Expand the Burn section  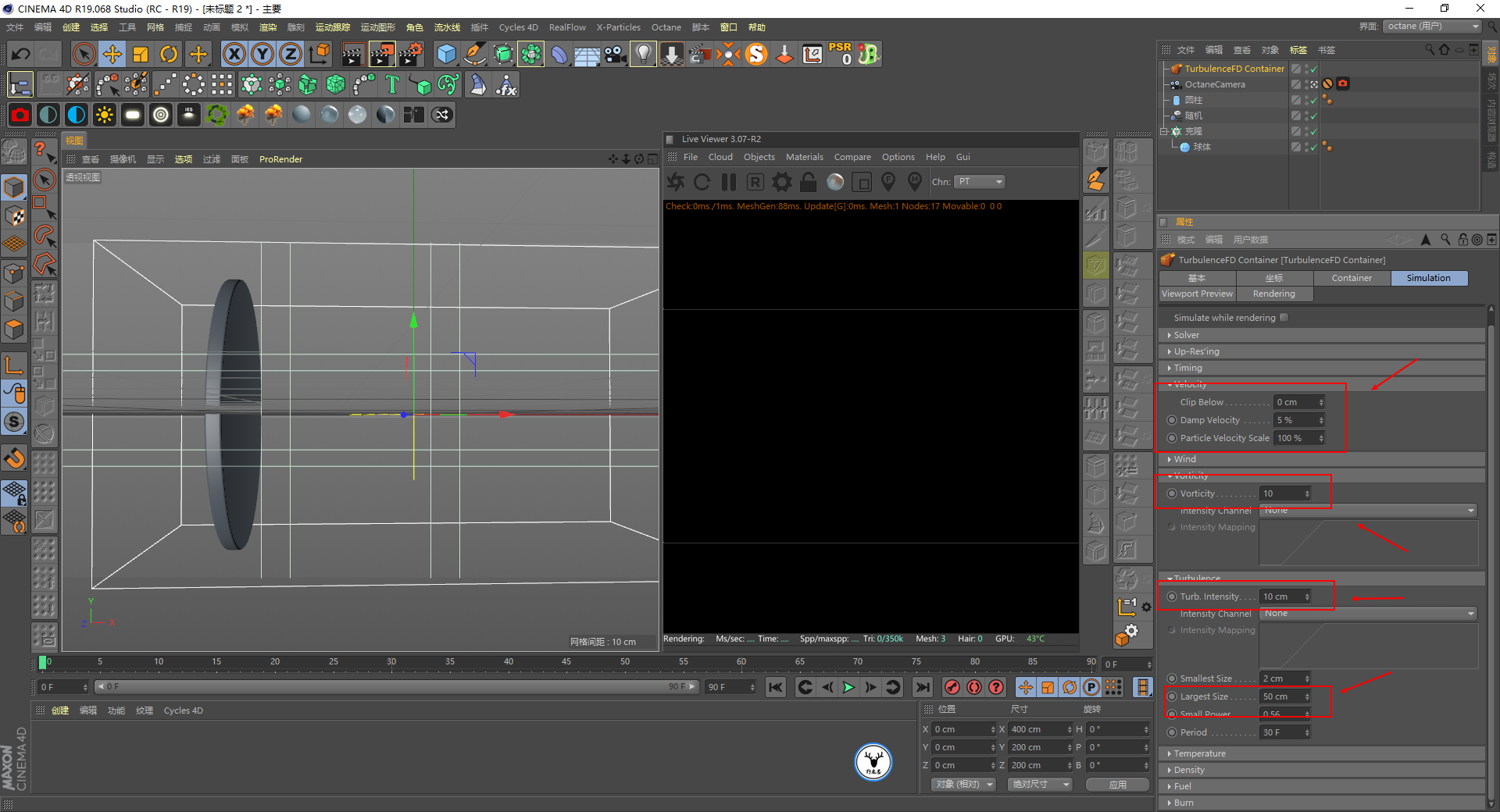point(1322,803)
